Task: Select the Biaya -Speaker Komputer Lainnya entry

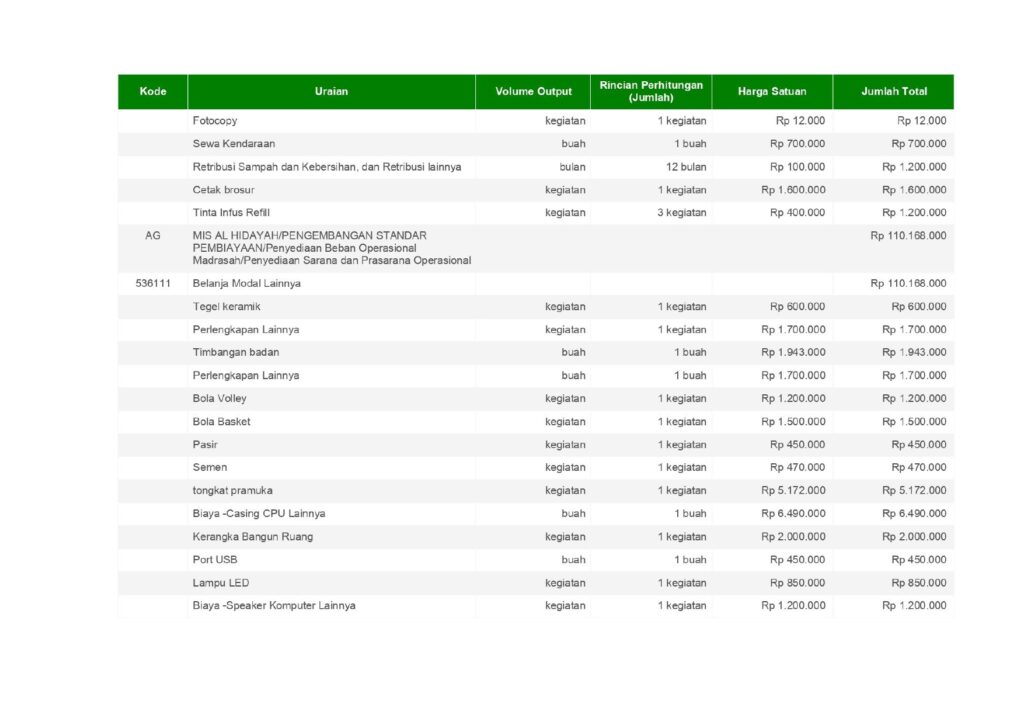Action: coord(274,606)
